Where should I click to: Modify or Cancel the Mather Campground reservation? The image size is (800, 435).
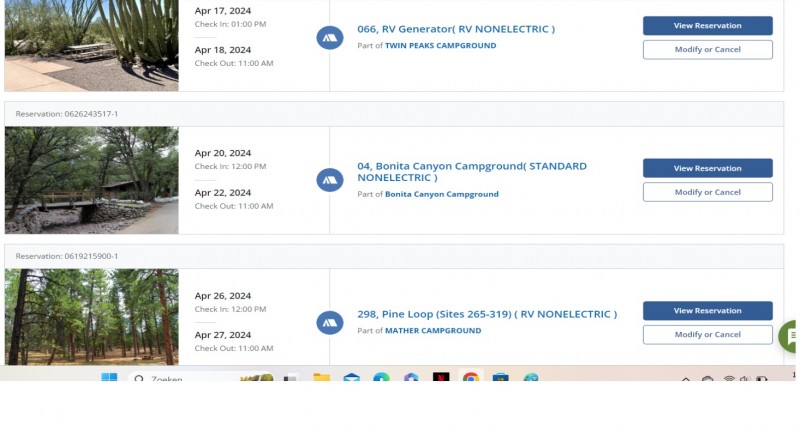[x=707, y=334]
